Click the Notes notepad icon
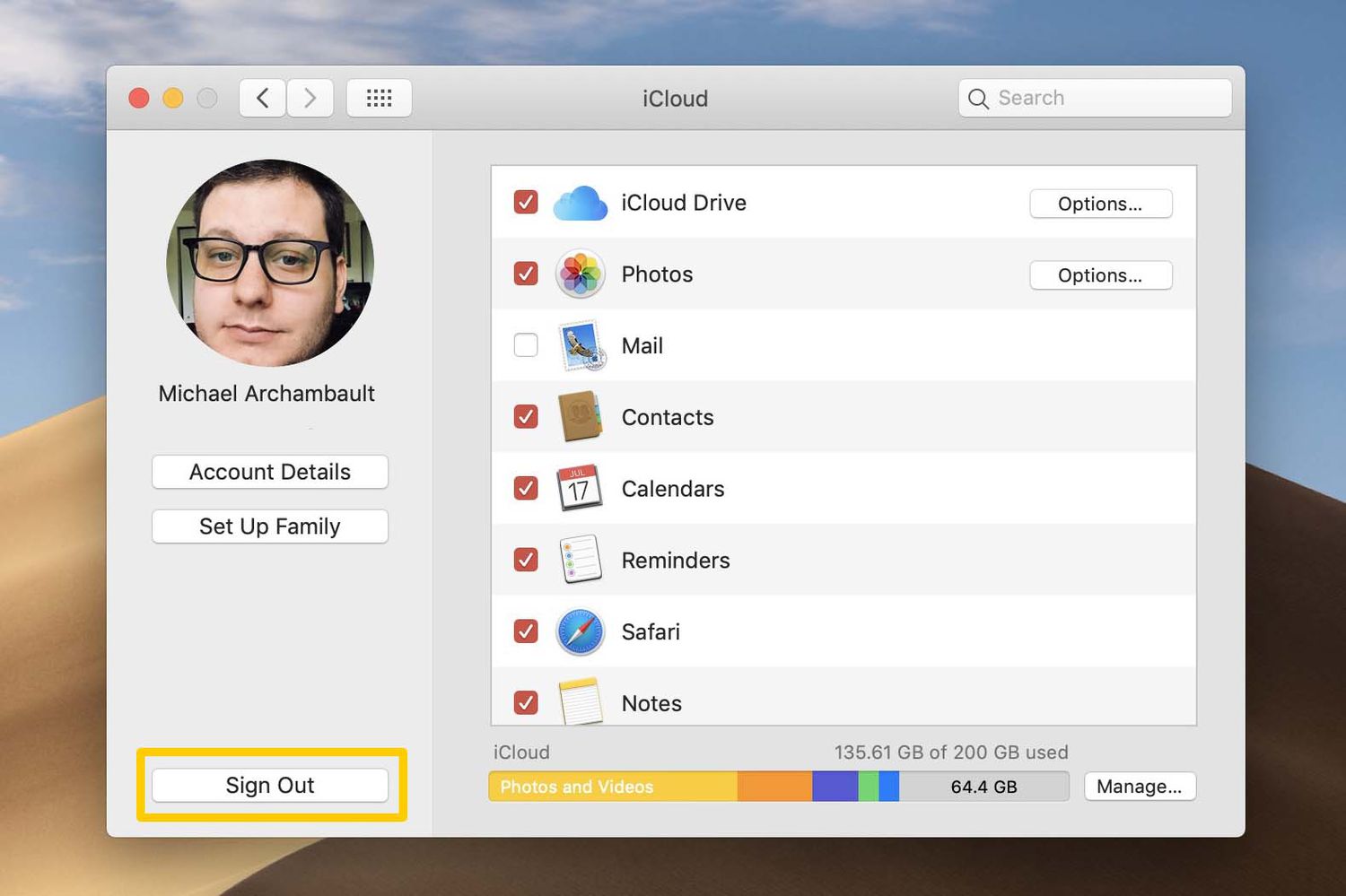The width and height of the screenshot is (1346, 896). (580, 702)
